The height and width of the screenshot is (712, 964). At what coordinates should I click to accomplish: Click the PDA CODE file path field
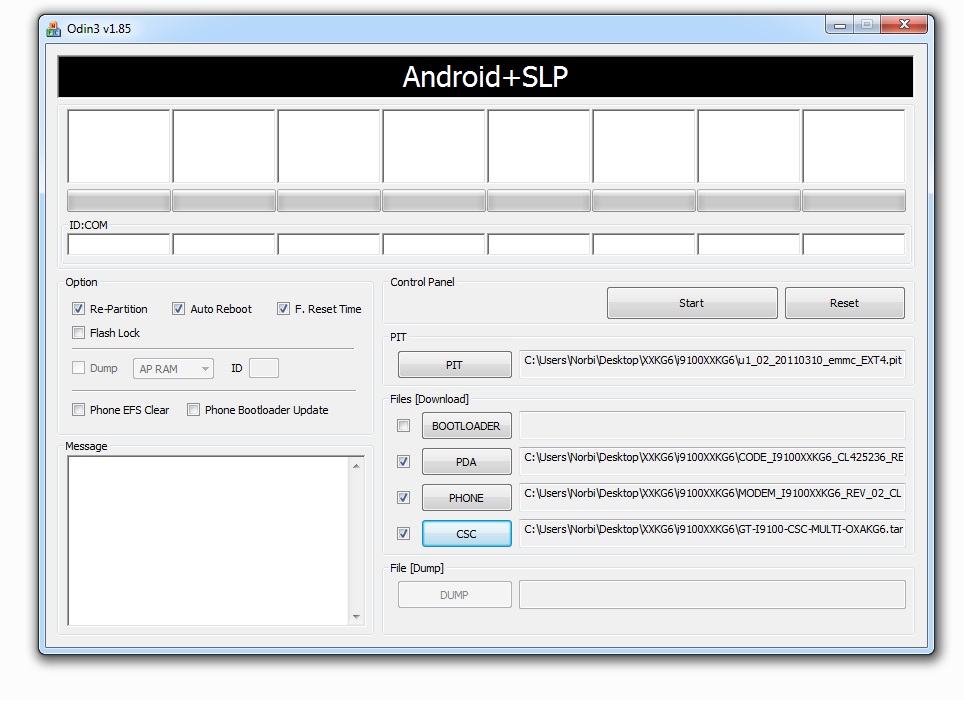coord(712,461)
